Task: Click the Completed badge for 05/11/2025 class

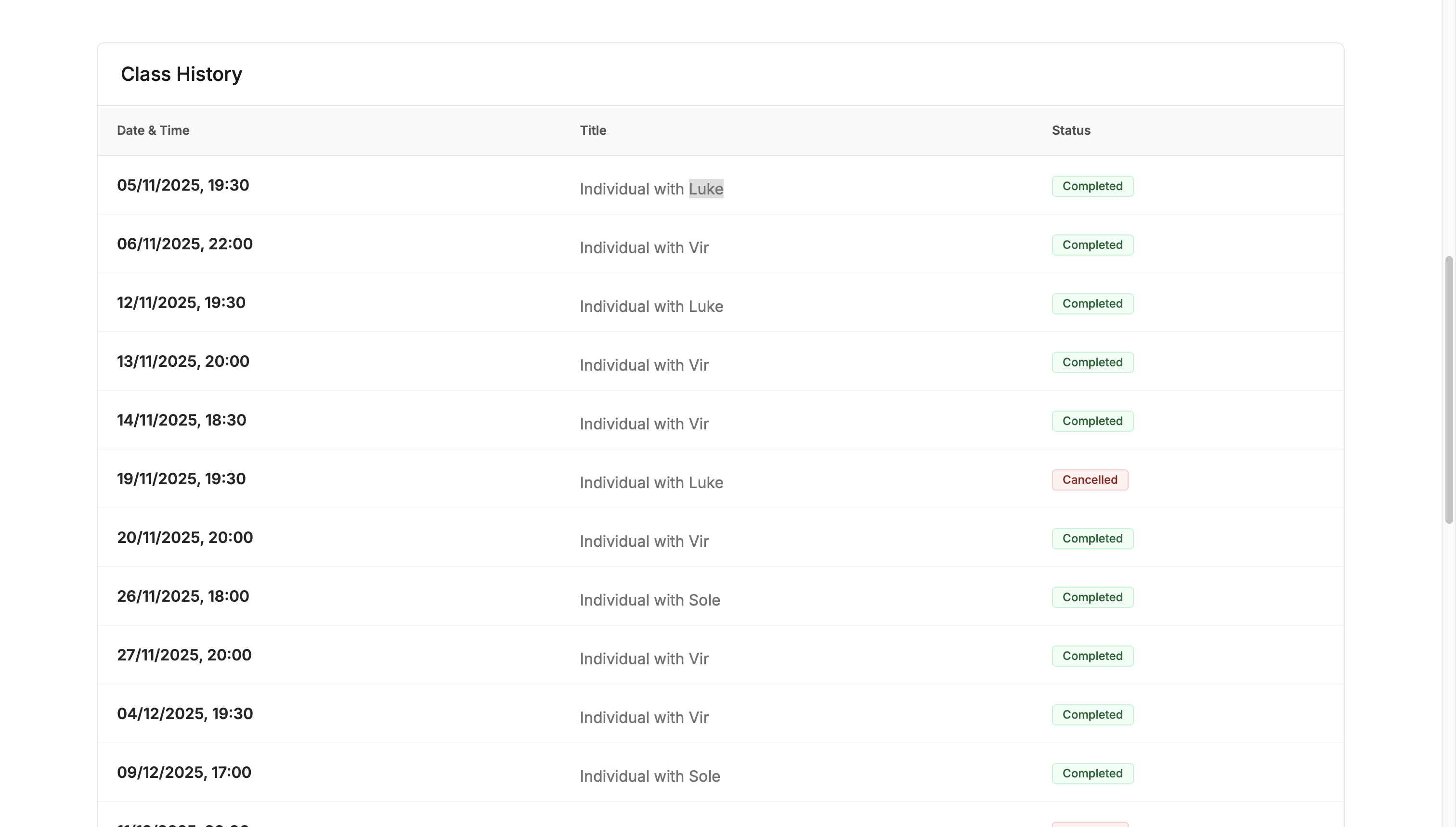Action: tap(1092, 186)
